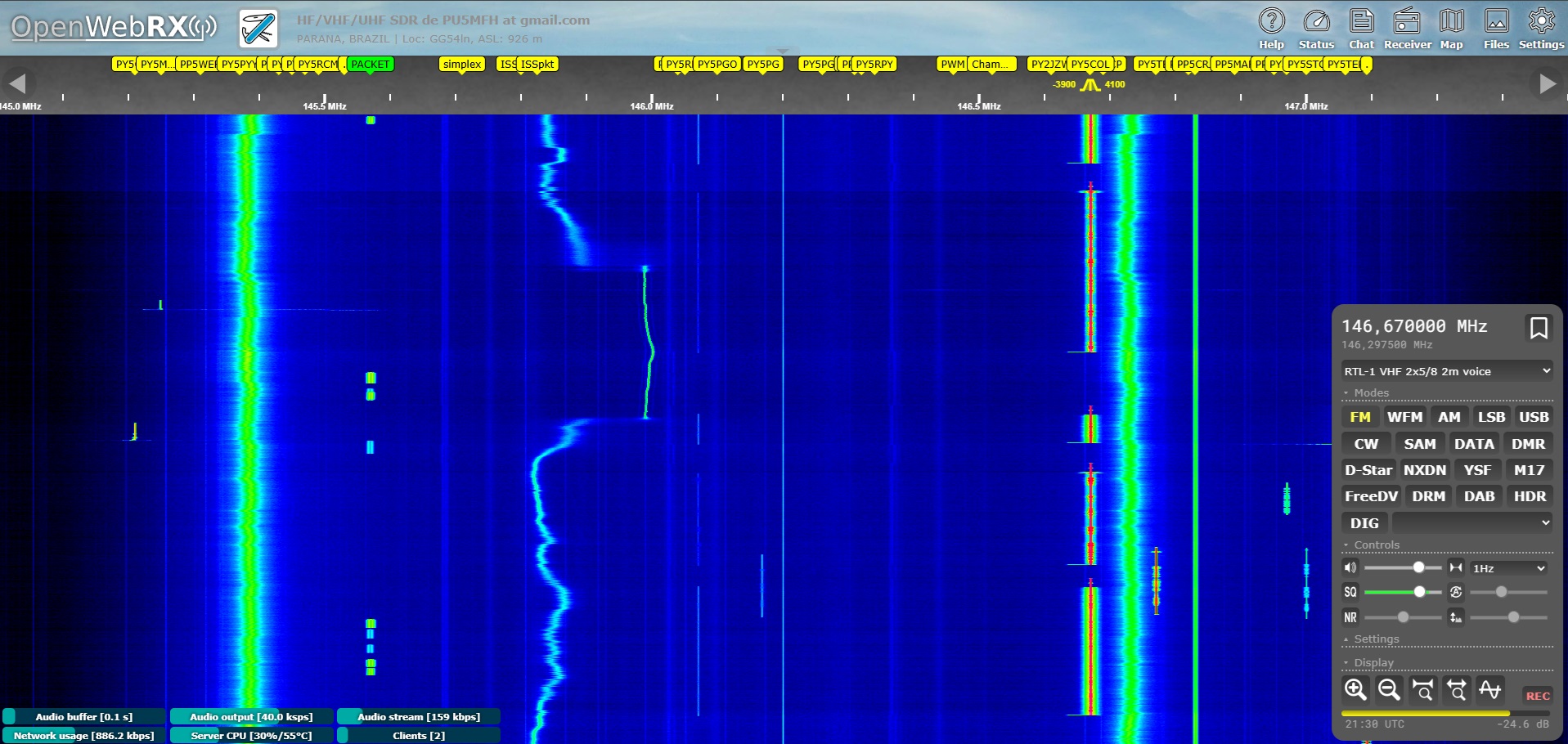This screenshot has height=744, width=1568.
Task: Open the 1Hz tuning step dropdown
Action: click(x=1508, y=568)
